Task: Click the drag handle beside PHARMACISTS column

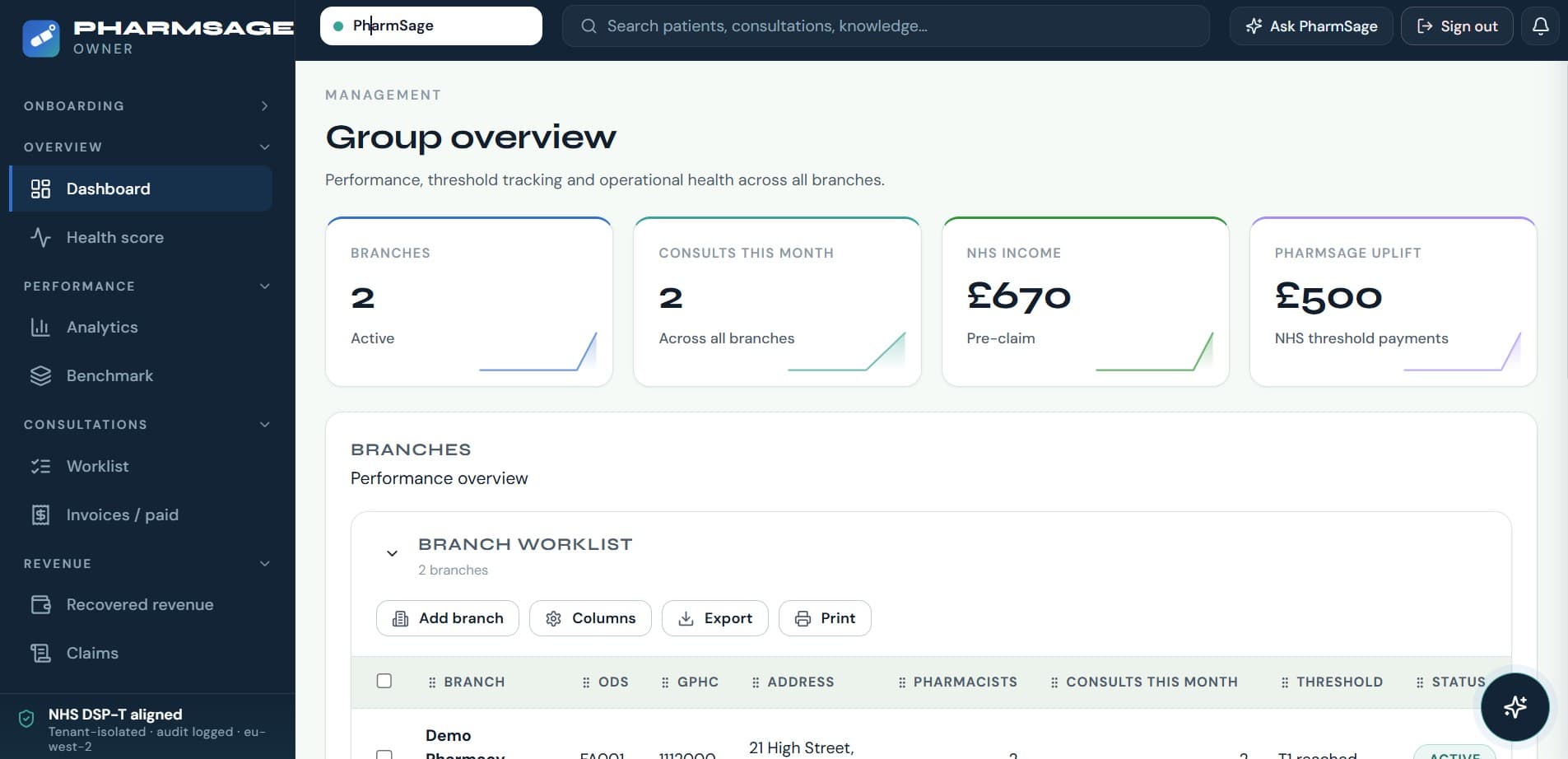Action: (902, 682)
